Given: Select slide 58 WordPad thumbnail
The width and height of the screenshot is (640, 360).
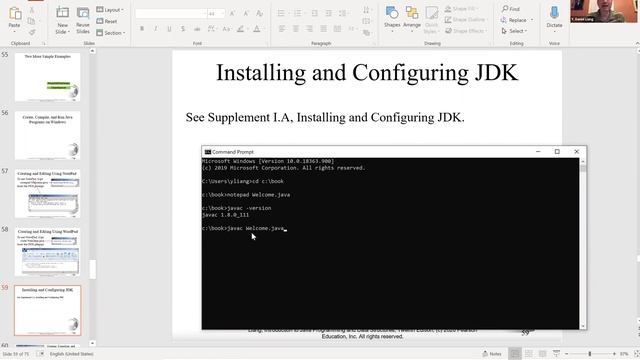Looking at the screenshot, I should click(47, 251).
